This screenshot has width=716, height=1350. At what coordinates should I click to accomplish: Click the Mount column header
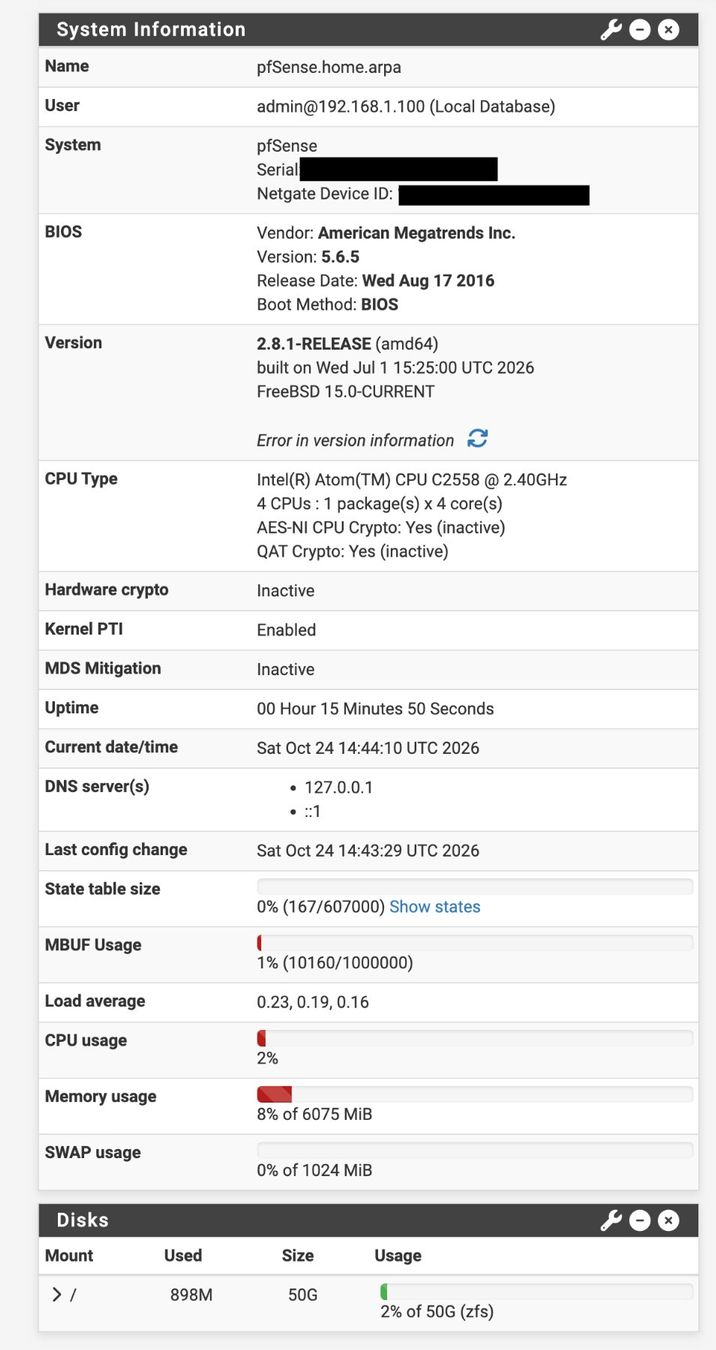coord(69,1256)
